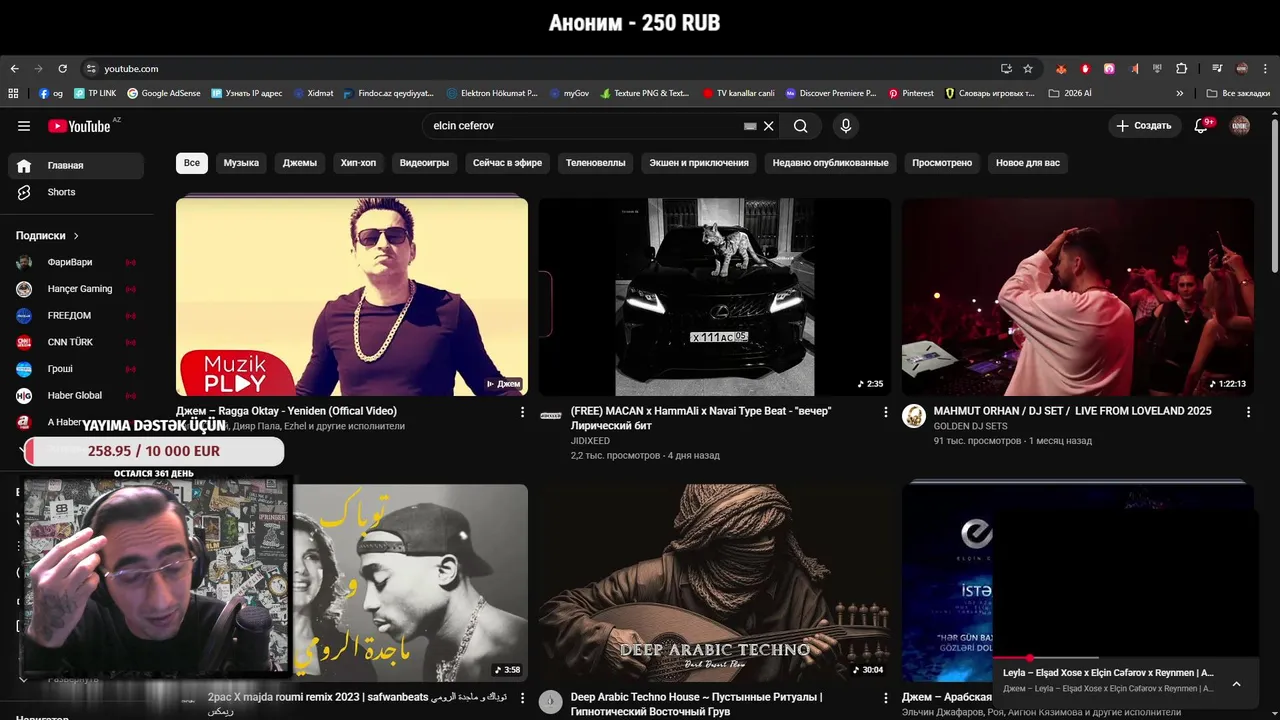1280x720 pixels.
Task: Expand the Подписки section
Action: click(48, 236)
